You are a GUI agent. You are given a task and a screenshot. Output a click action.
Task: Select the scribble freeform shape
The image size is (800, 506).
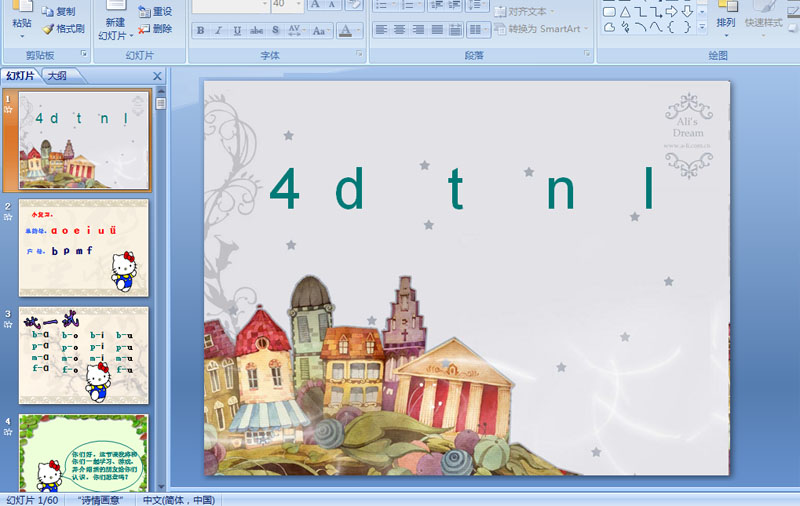coord(625,27)
